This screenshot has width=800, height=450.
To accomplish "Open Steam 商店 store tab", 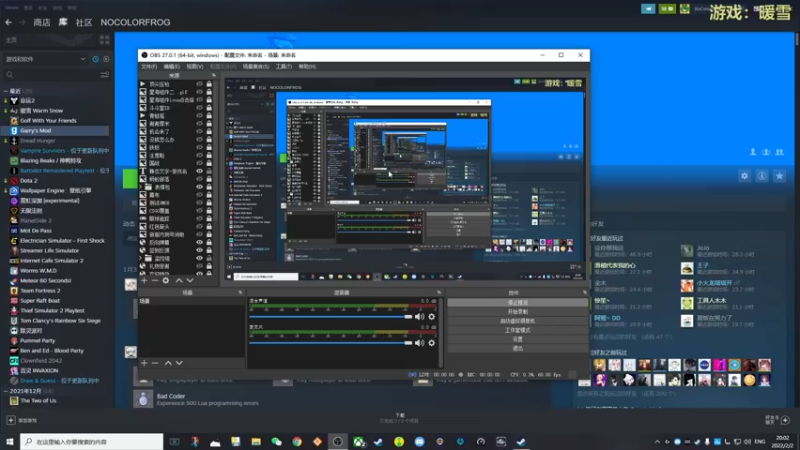I will 41,22.
